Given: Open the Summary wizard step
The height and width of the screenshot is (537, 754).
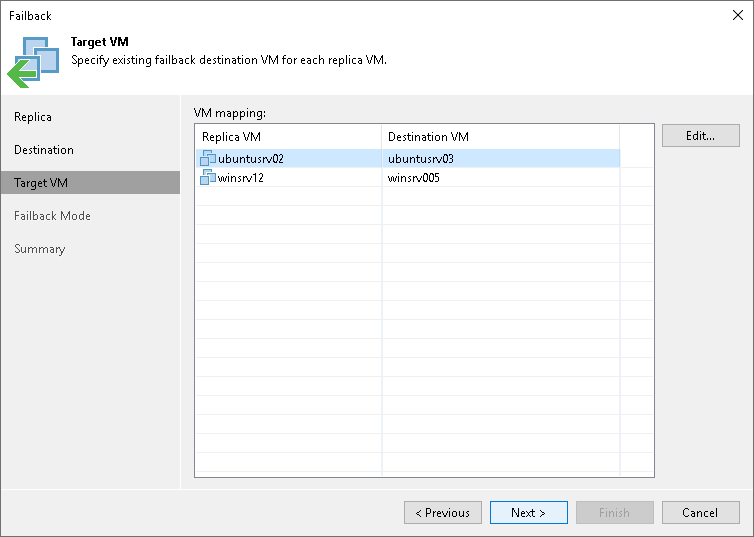Looking at the screenshot, I should (39, 249).
